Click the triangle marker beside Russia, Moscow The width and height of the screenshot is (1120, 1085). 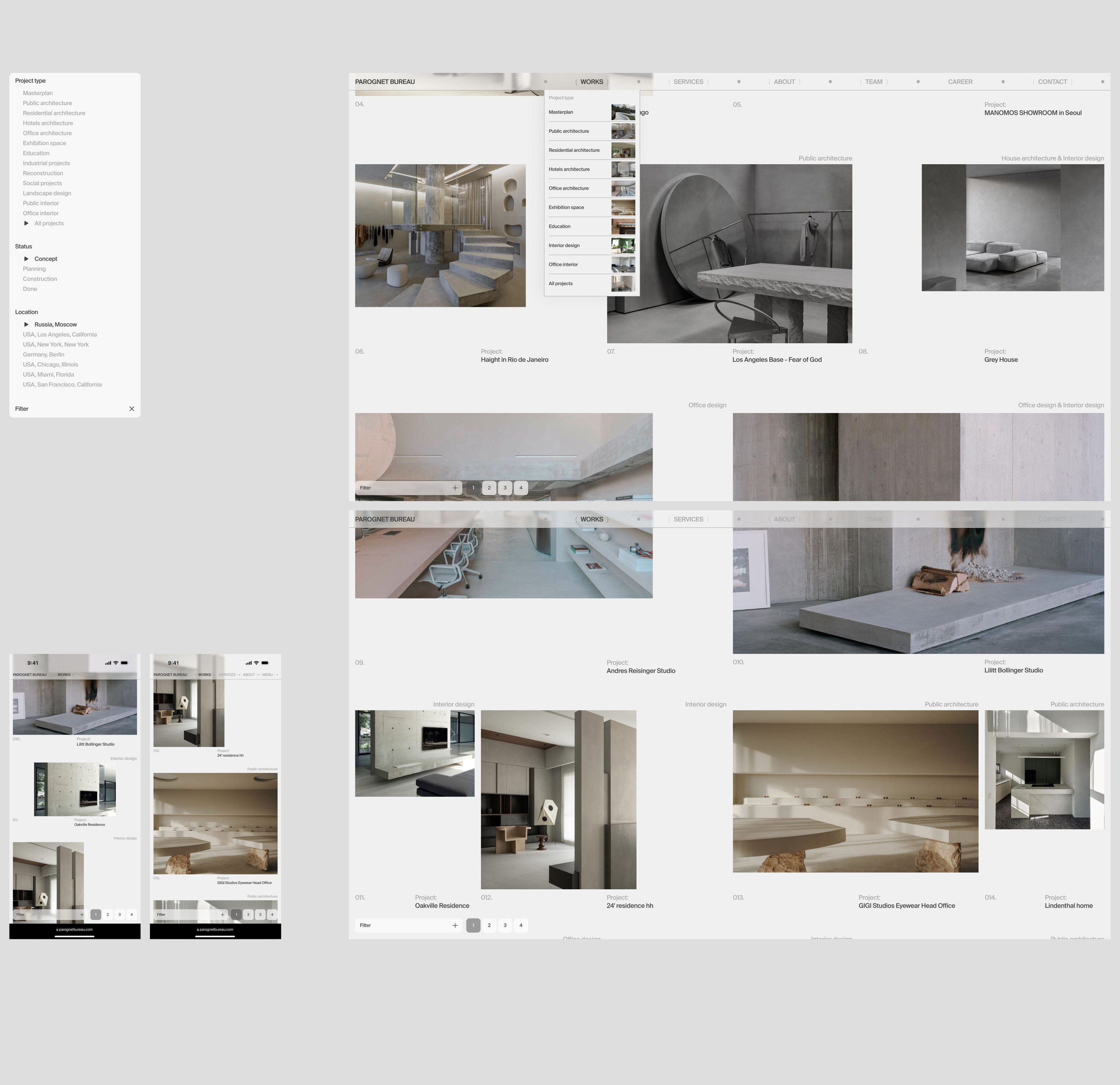click(26, 324)
